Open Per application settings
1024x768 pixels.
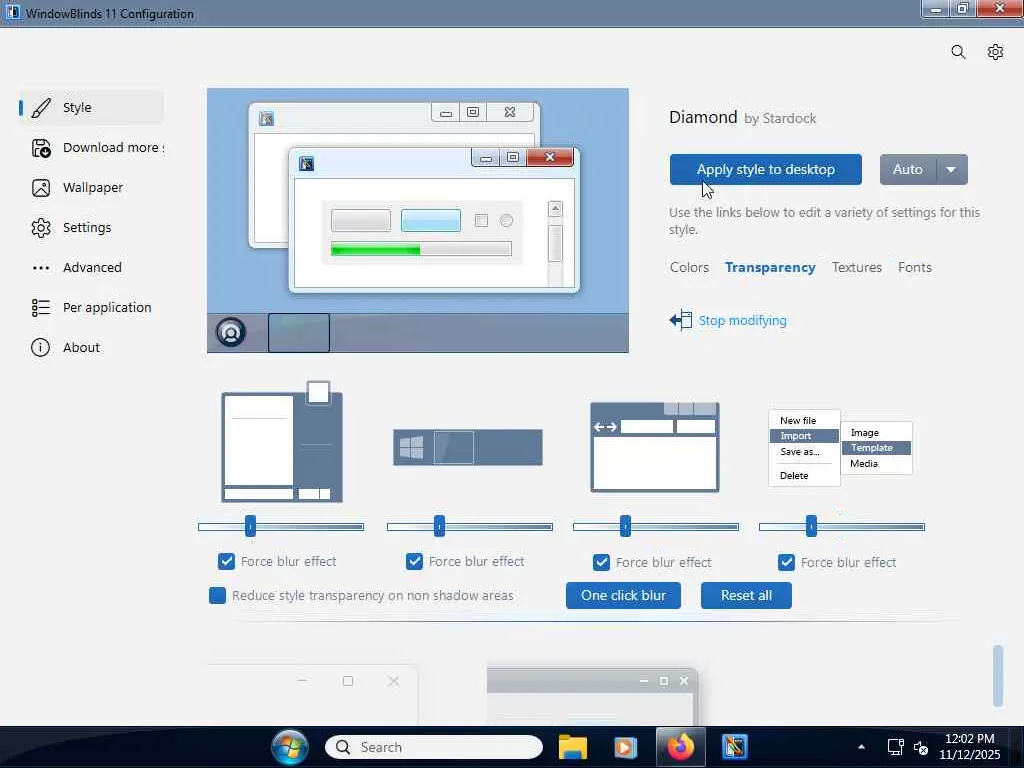91,308
